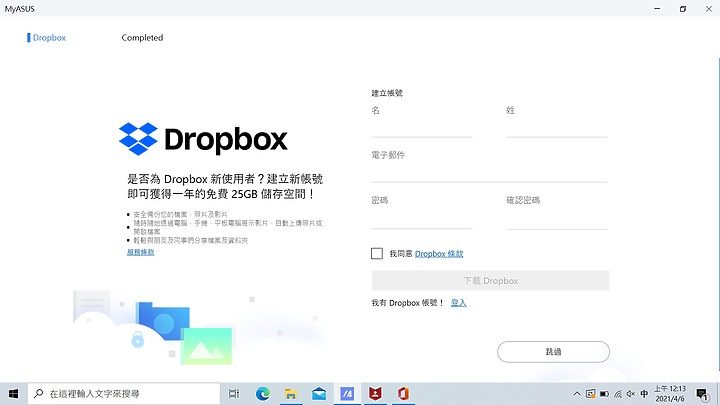The width and height of the screenshot is (720, 405).
Task: Open the Dropbox terms hyperlink
Action: pos(439,253)
